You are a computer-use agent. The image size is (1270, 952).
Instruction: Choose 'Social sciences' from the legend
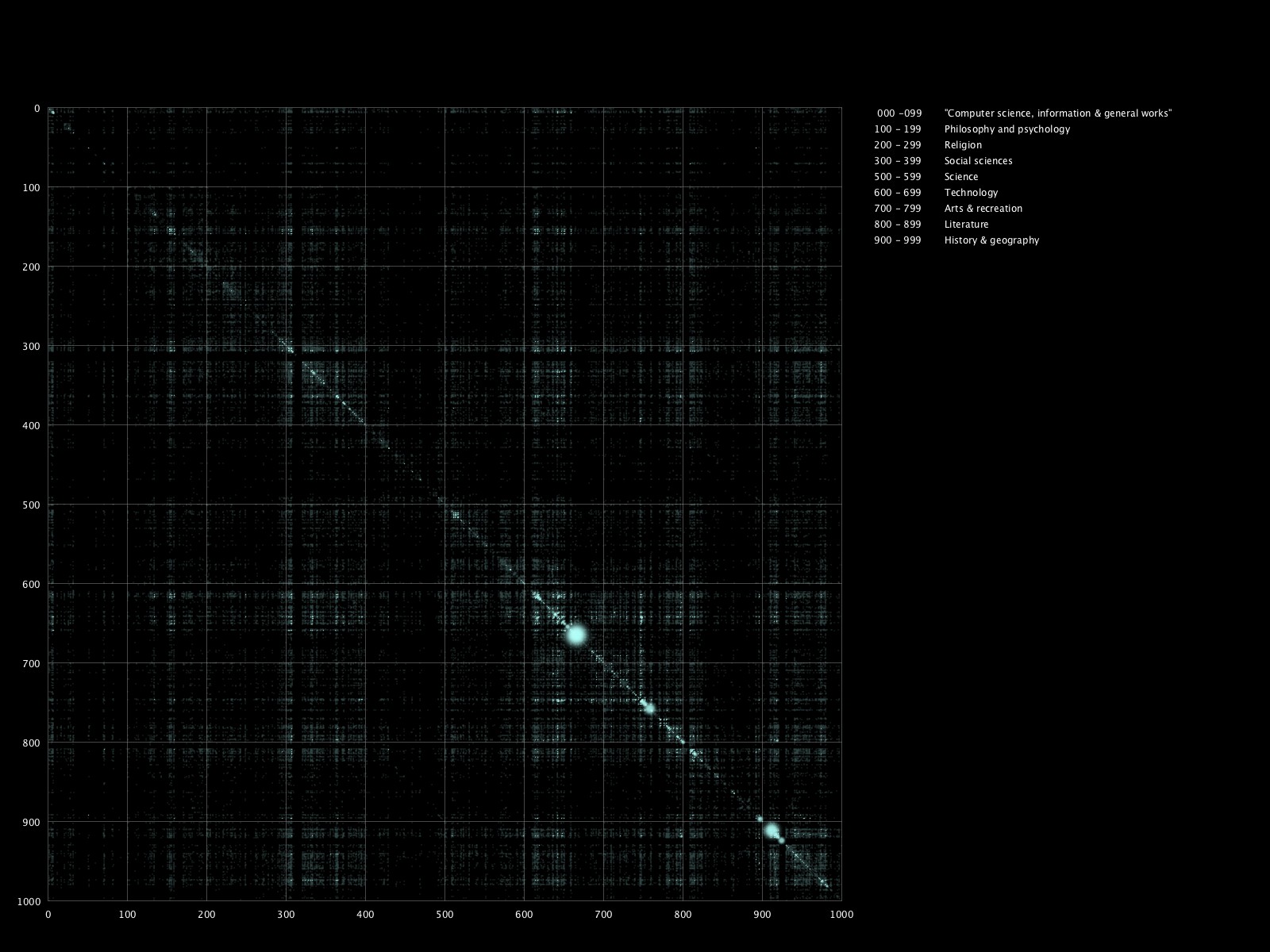[978, 161]
